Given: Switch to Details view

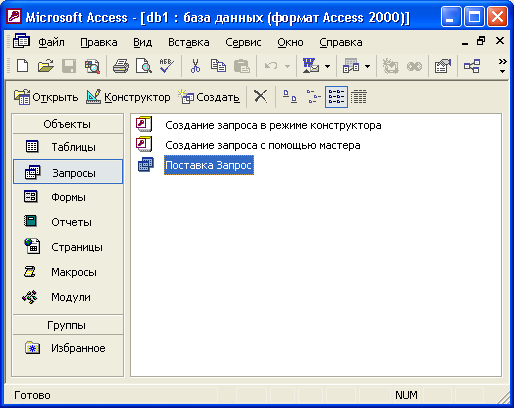Looking at the screenshot, I should [x=359, y=97].
